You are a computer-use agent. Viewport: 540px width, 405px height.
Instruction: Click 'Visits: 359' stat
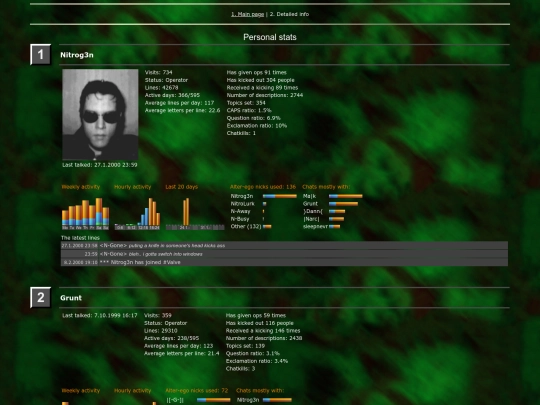(158, 315)
